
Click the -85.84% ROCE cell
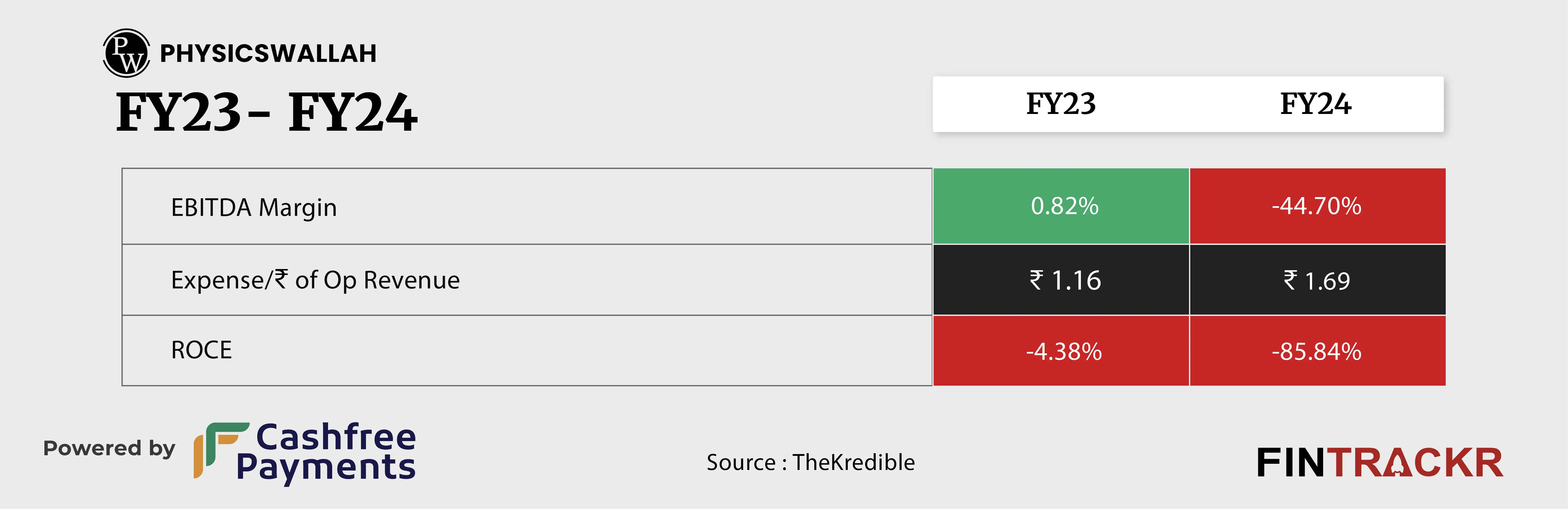pyautogui.click(x=1317, y=351)
